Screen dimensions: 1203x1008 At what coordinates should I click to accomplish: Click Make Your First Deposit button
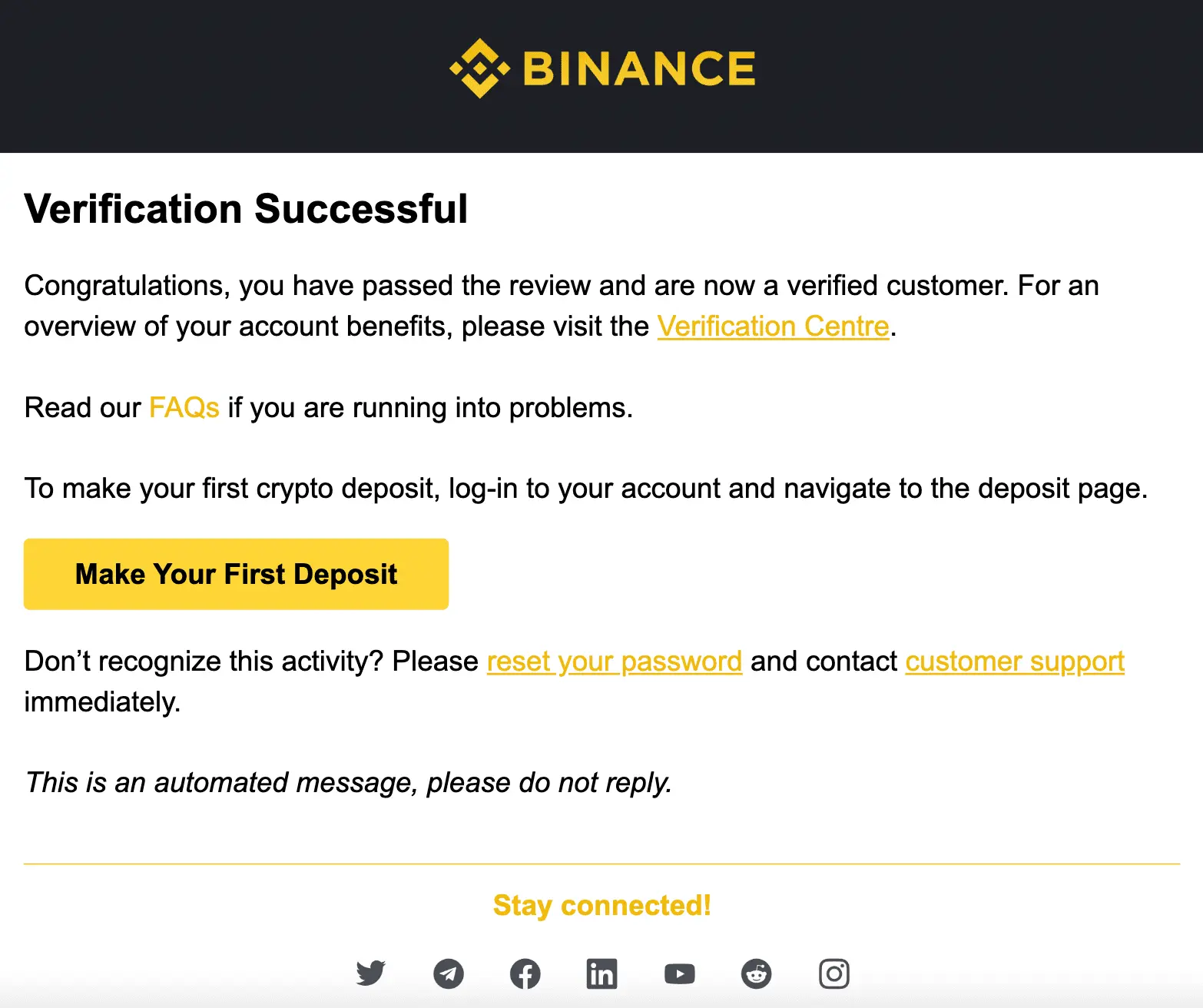(236, 574)
